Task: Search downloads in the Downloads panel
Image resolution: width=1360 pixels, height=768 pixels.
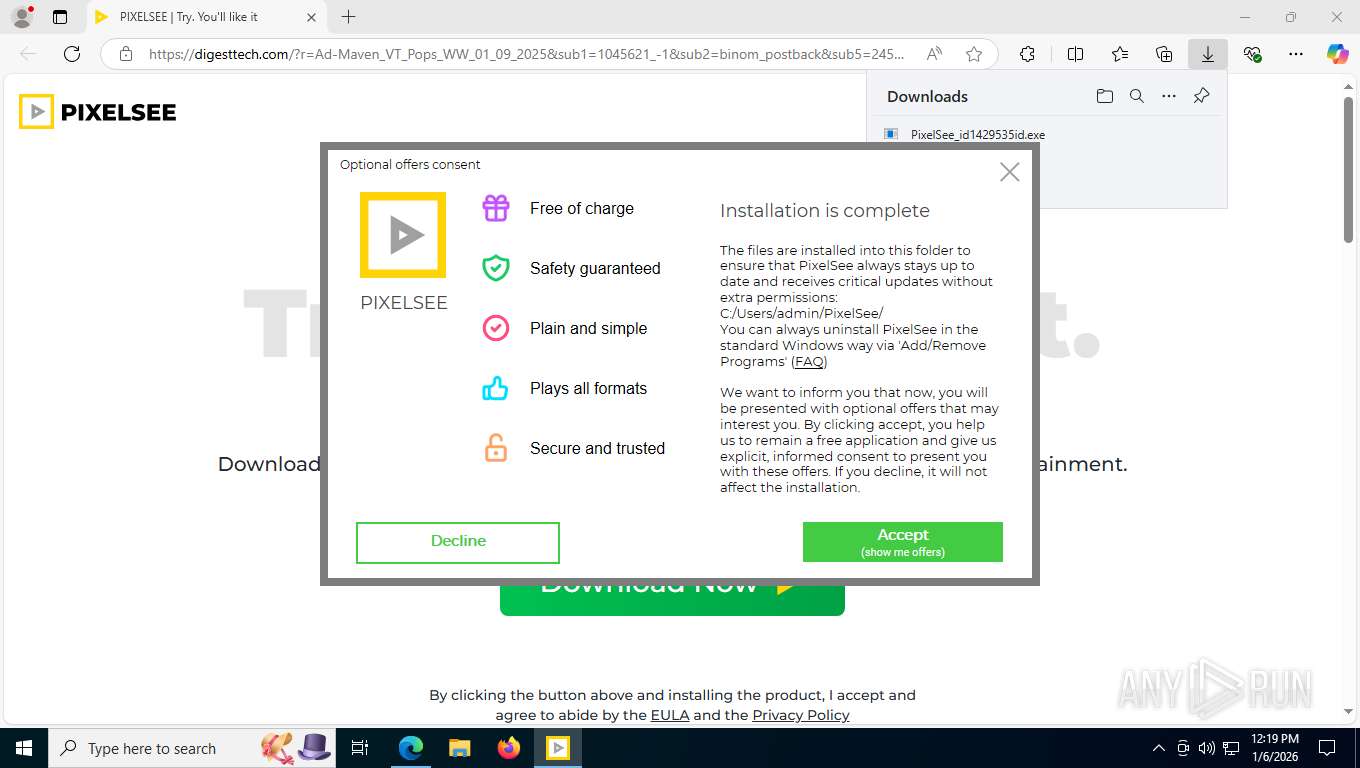Action: pos(1136,96)
